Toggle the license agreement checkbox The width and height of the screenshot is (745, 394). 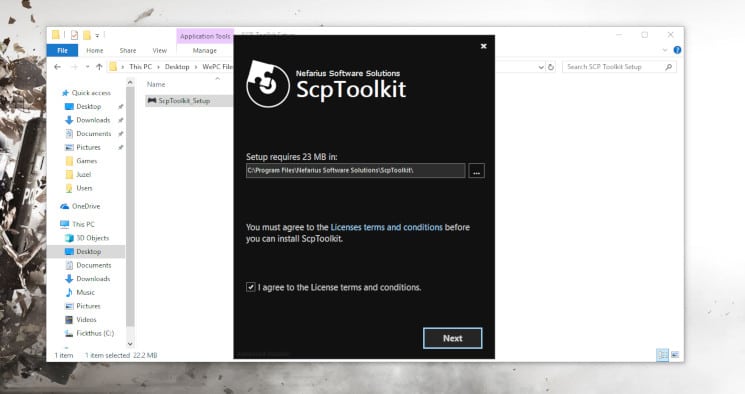tap(250, 287)
